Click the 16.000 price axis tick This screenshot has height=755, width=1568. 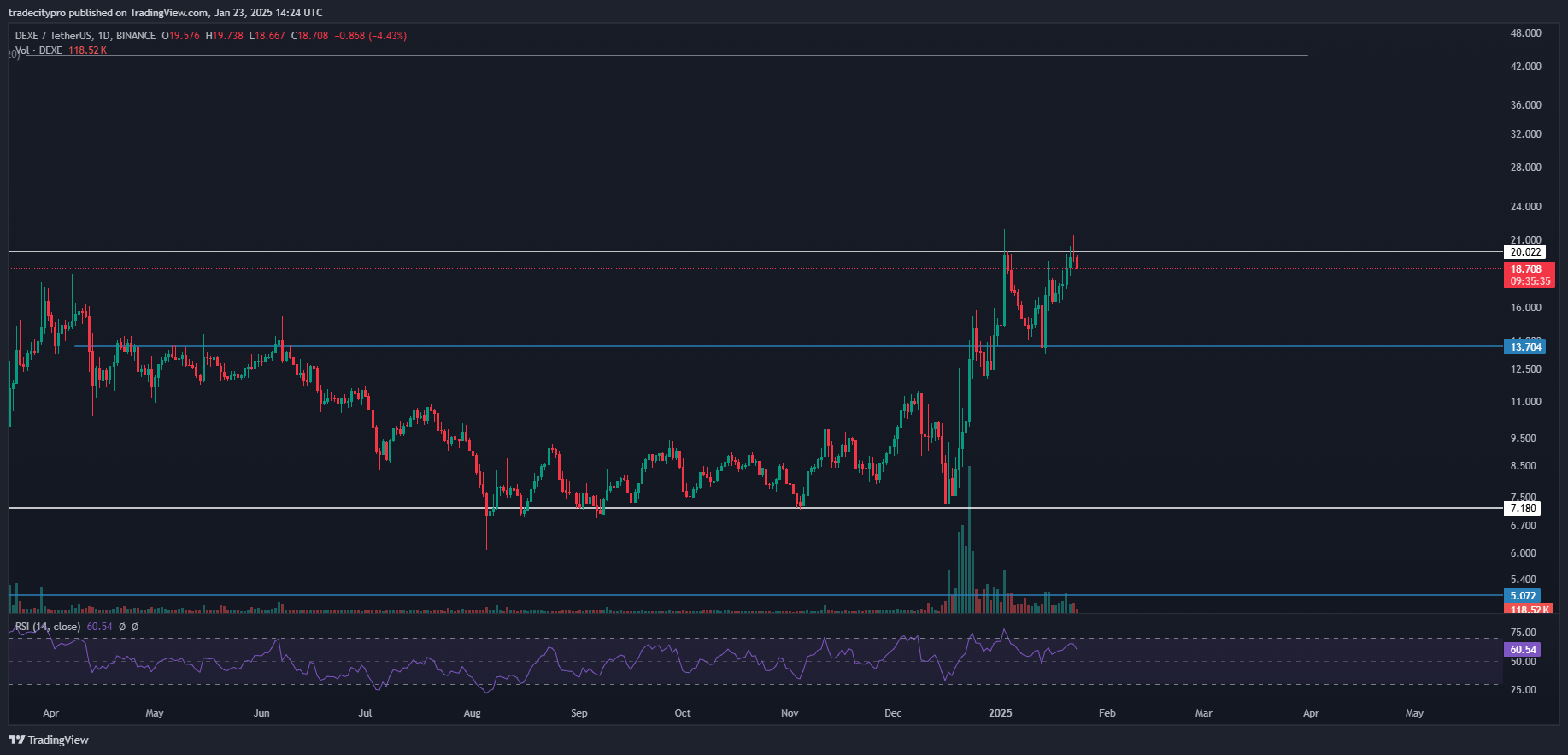tap(1525, 308)
